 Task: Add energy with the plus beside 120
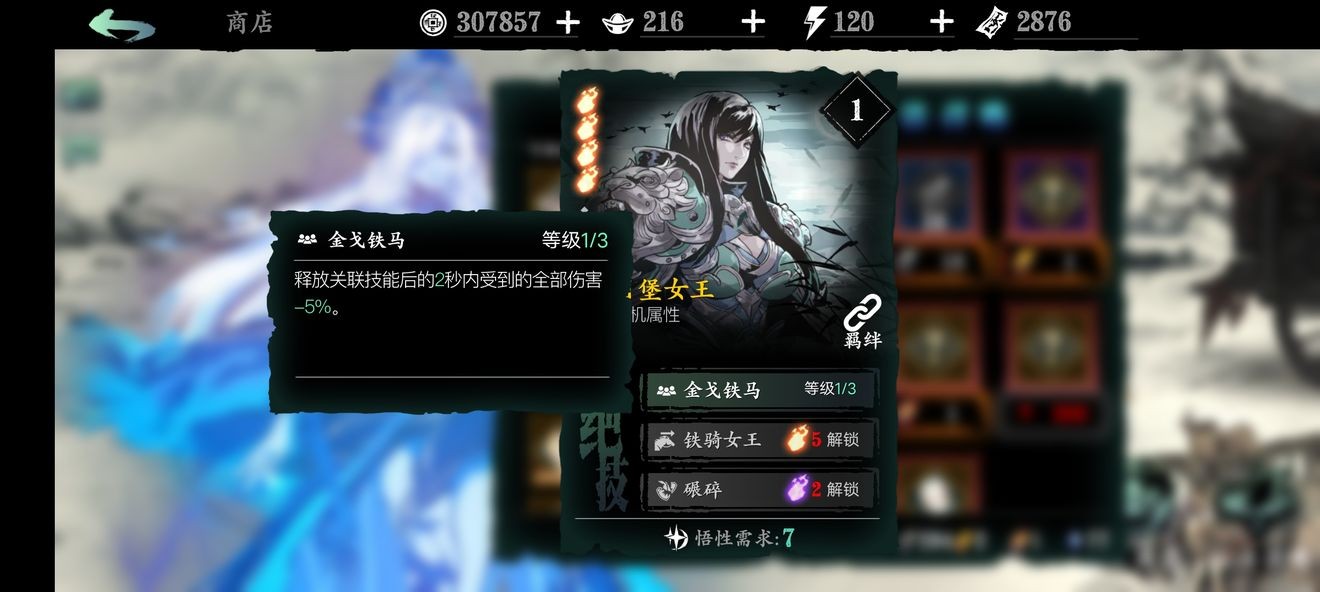[941, 22]
